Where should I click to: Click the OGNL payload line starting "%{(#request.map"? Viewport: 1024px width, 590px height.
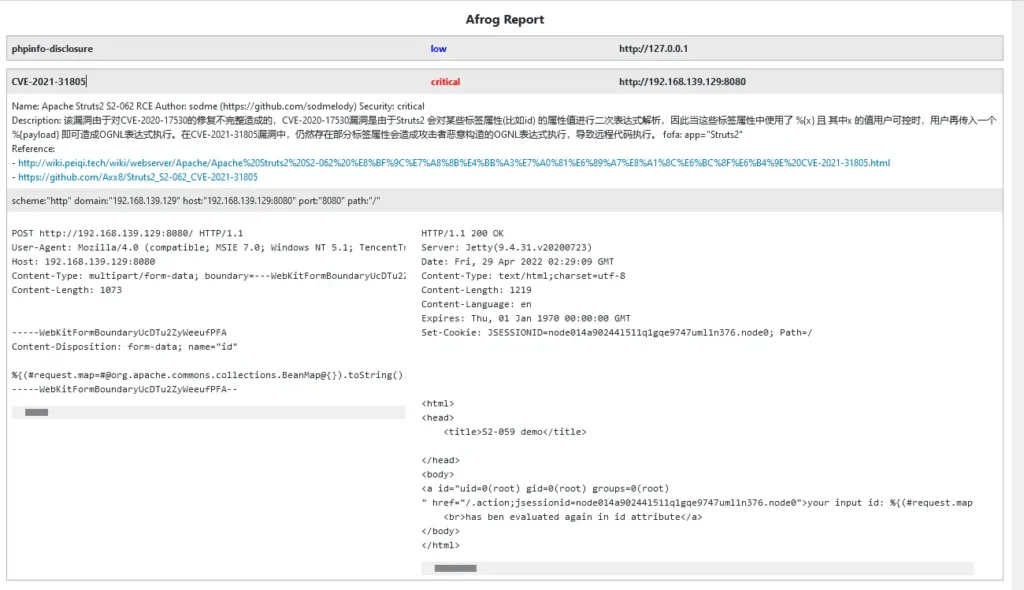pos(208,375)
